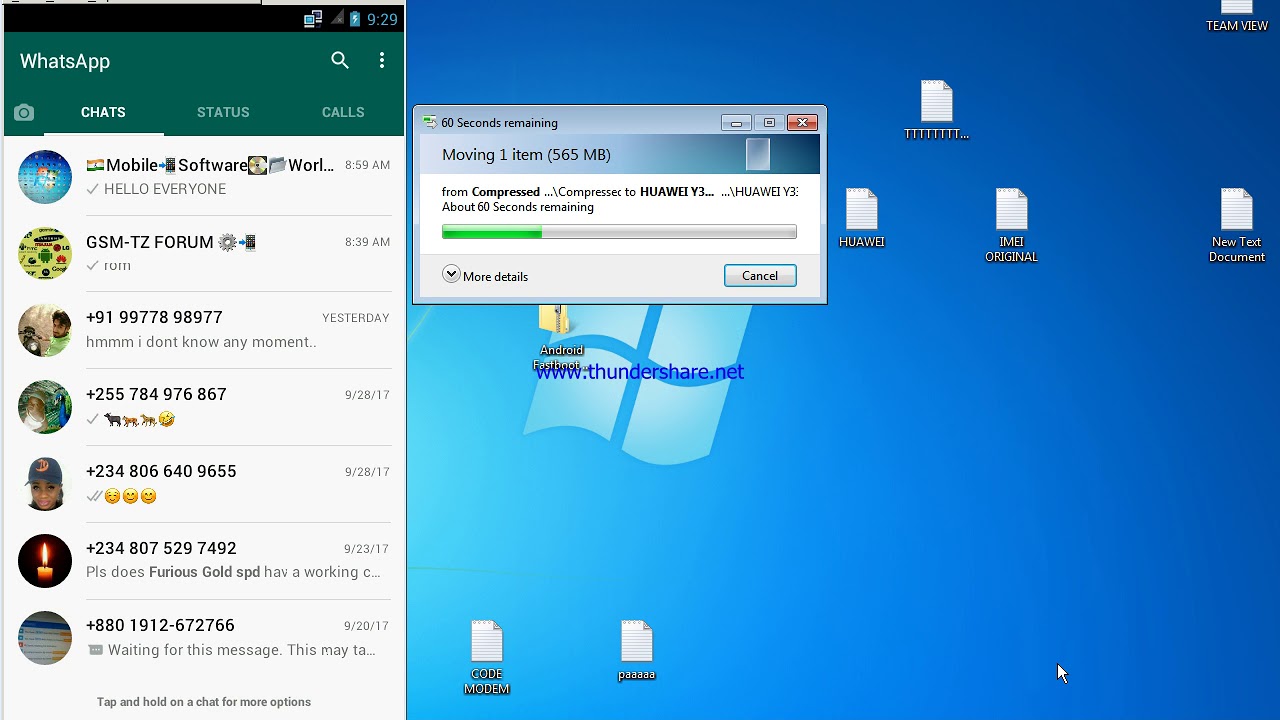Open chat 'Waiting for this message'

tap(204, 638)
